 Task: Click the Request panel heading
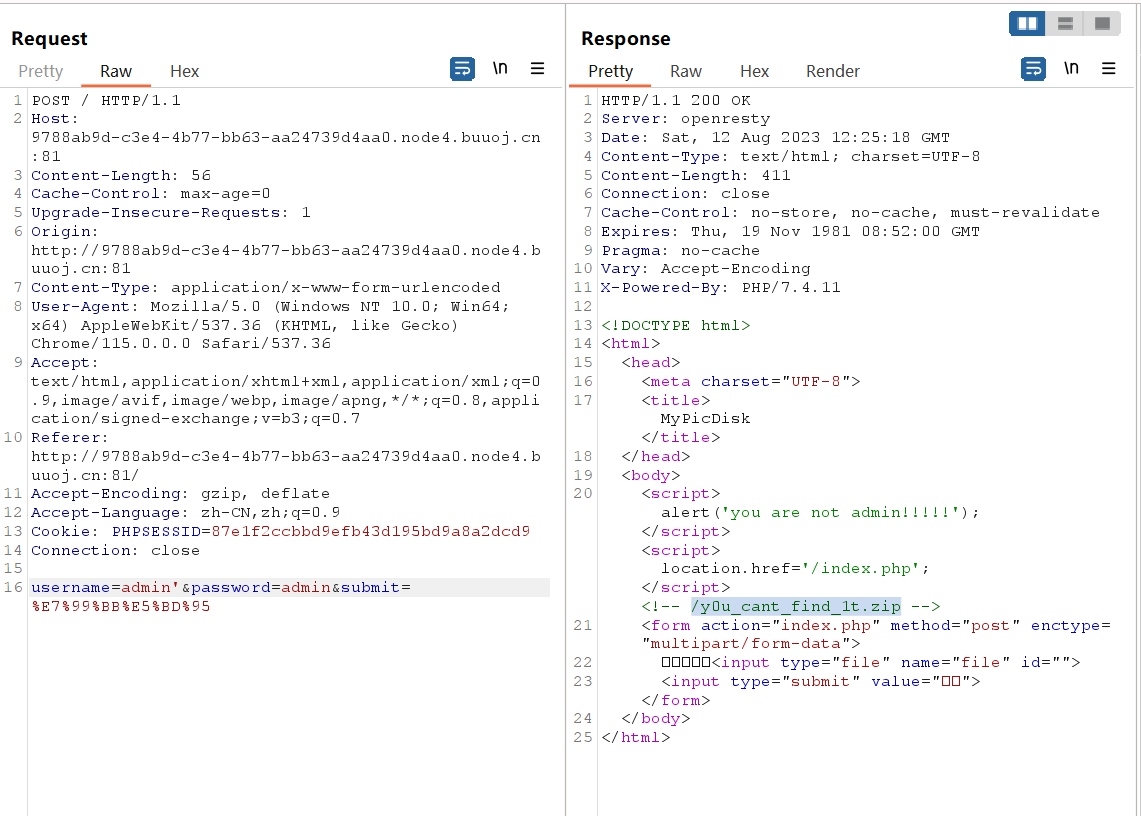[49, 39]
